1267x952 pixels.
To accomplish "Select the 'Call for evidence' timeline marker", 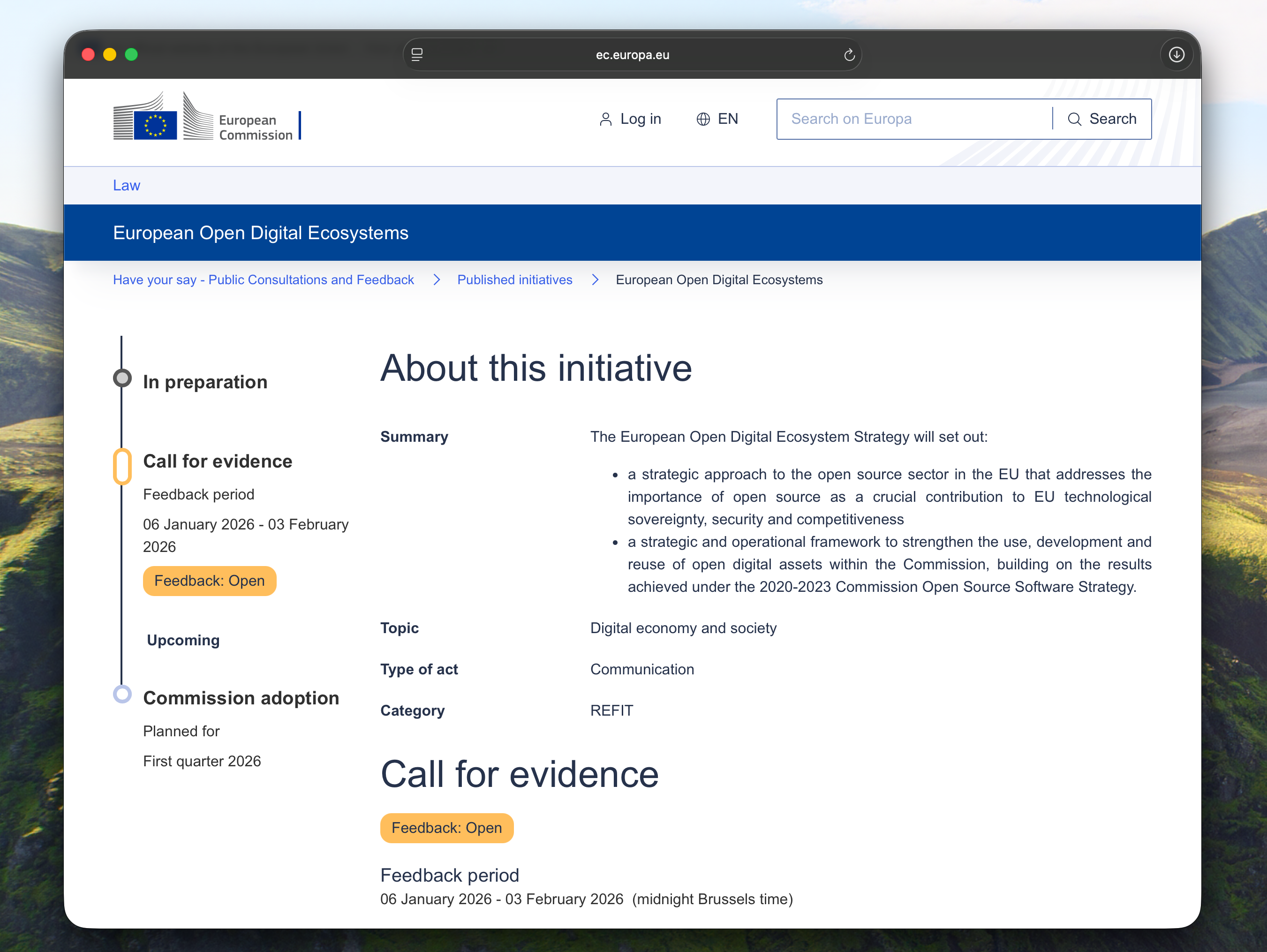I will 122,466.
